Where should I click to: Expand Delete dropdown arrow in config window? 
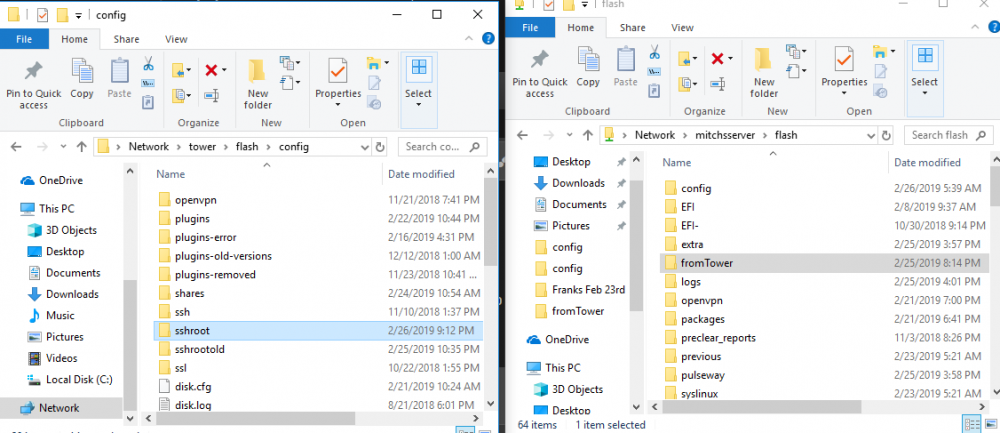click(224, 70)
